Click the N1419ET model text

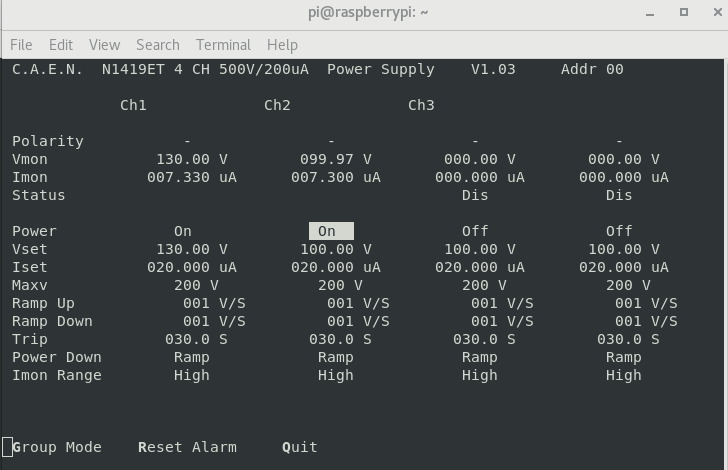point(133,69)
